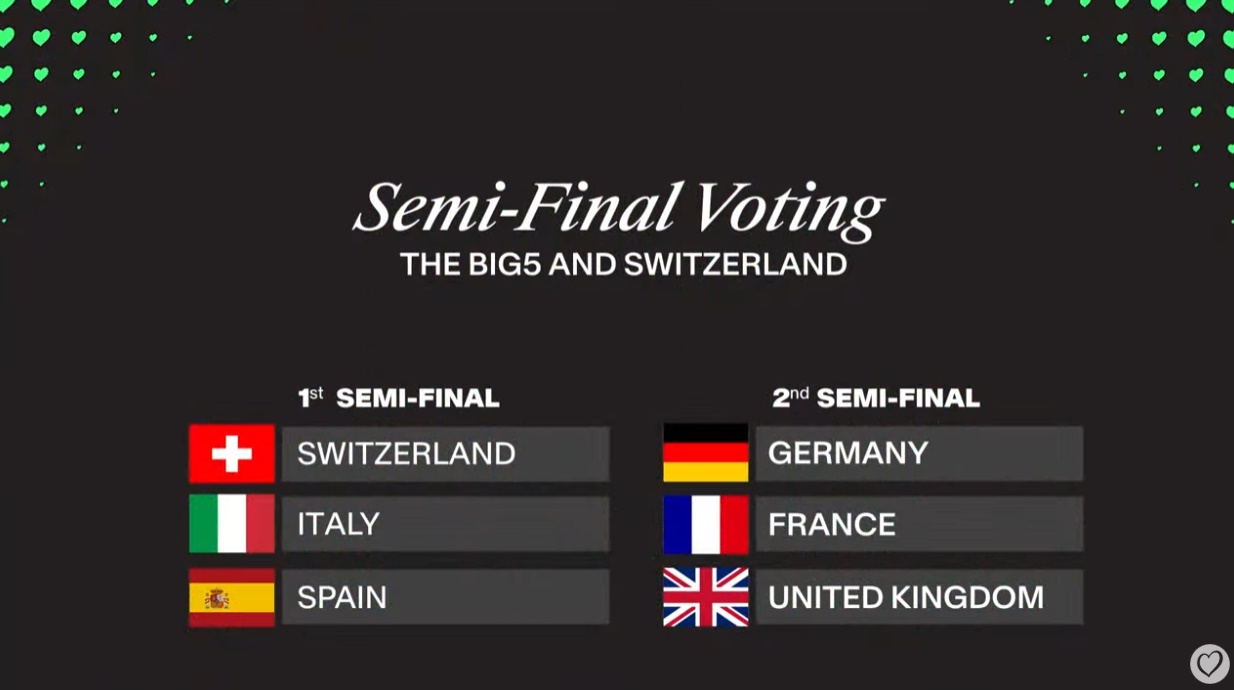This screenshot has width=1234, height=690.
Task: Click THE BIG5 AND SWITZERLAND subtitle
Action: 623,265
